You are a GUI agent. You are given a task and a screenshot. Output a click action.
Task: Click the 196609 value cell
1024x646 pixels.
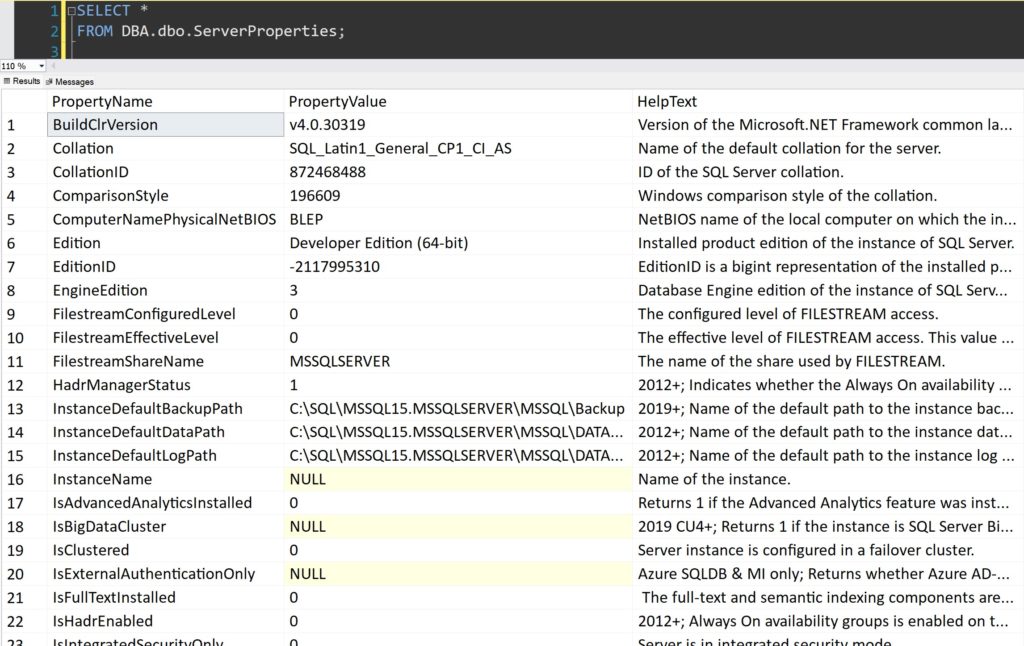point(458,195)
